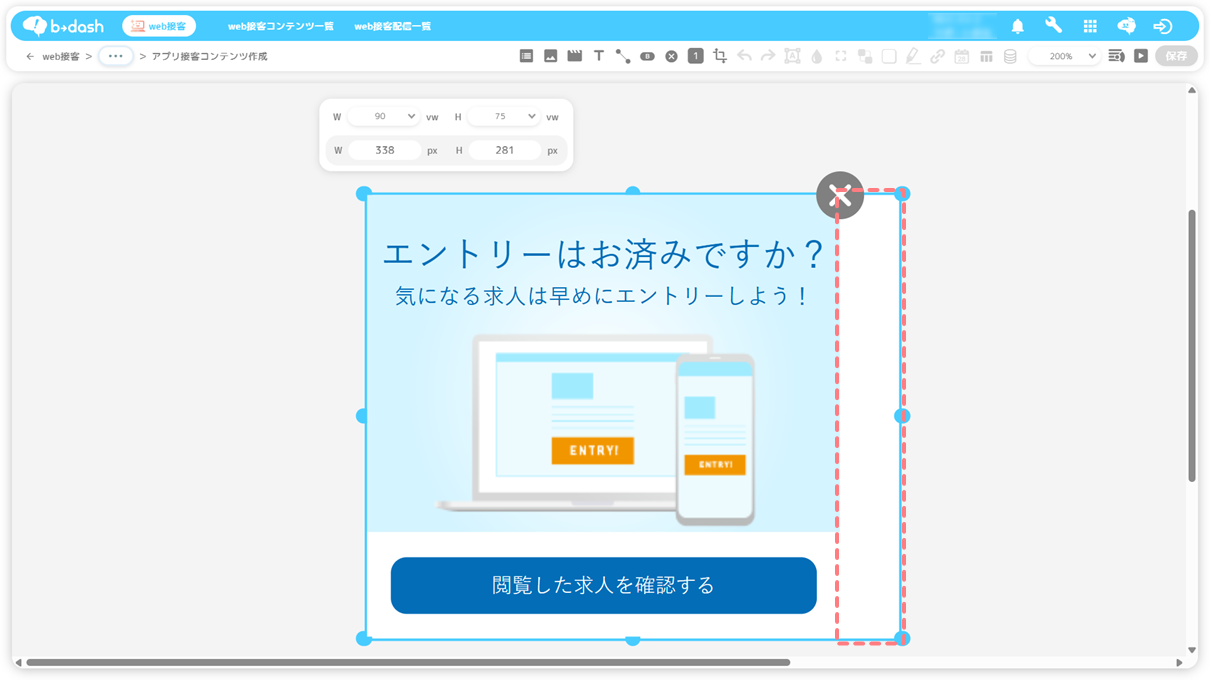Open the width vw dropdown showing 90
The height and width of the screenshot is (680, 1210).
(384, 117)
